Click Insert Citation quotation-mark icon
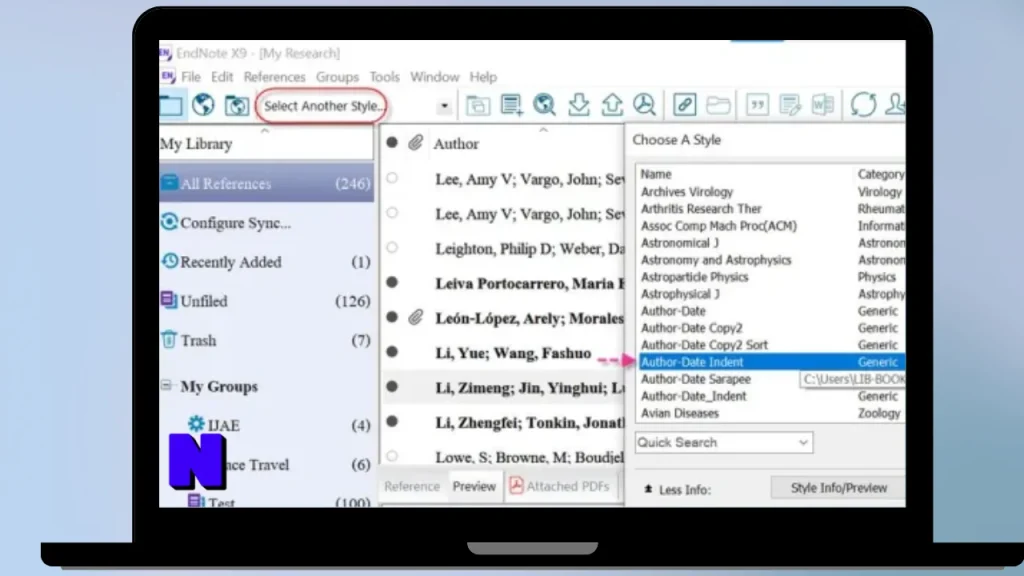This screenshot has height=576, width=1024. pos(758,104)
